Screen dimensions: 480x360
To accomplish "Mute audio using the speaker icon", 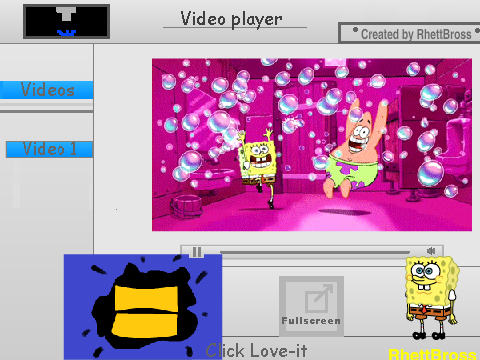I will pos(431,251).
